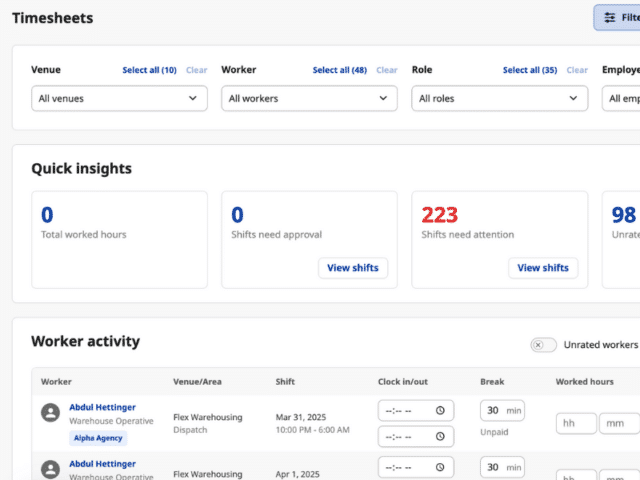This screenshot has height=480, width=640.
Task: Click the Shift column header
Action: click(x=285, y=382)
